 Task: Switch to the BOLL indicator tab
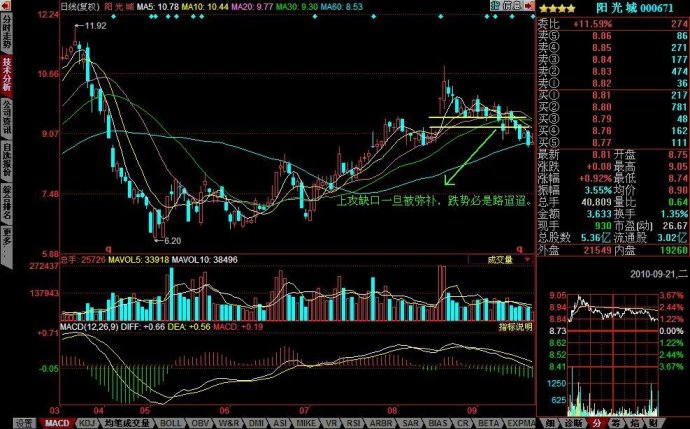coord(170,424)
